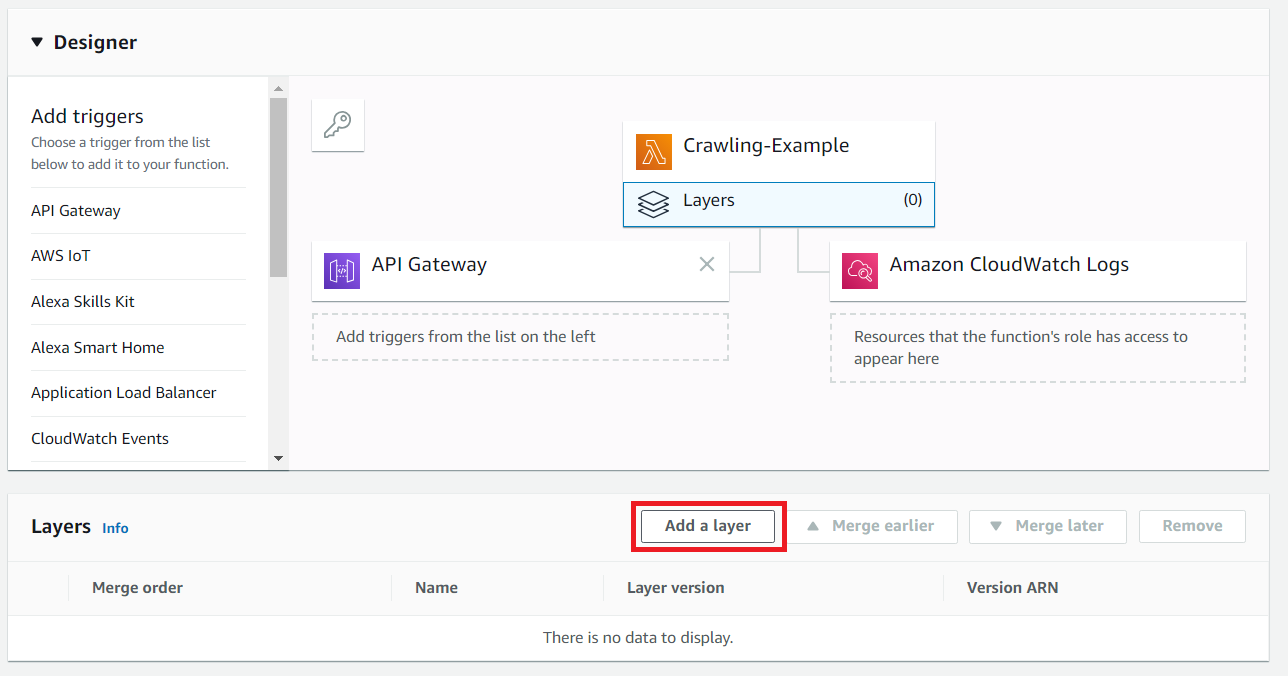Click the Merge earlier button
1288x676 pixels.
871,526
